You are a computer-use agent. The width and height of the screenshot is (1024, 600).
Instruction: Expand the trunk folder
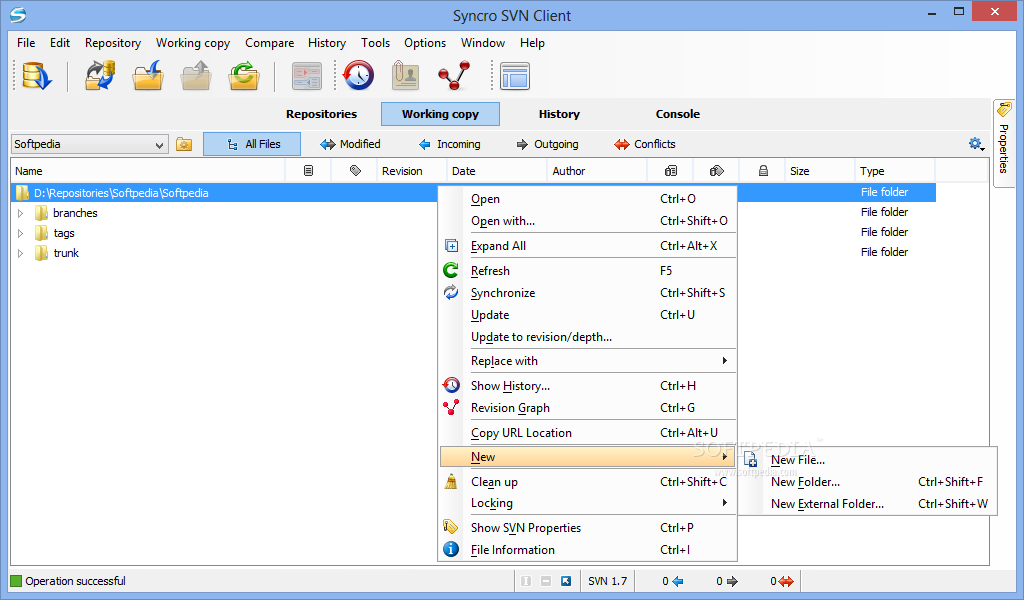click(x=20, y=253)
